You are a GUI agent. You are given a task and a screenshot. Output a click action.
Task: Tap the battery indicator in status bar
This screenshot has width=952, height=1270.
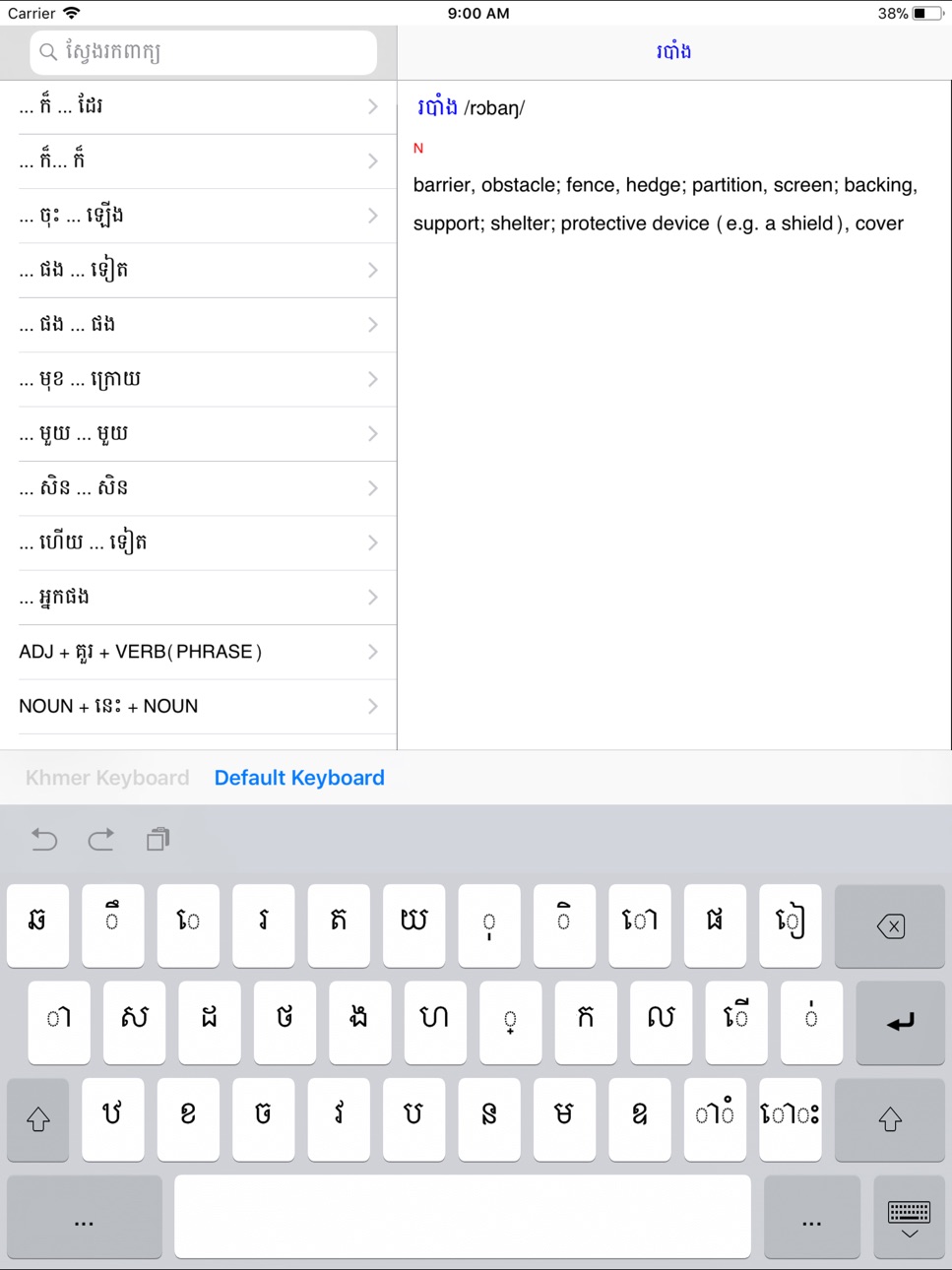pos(926,13)
